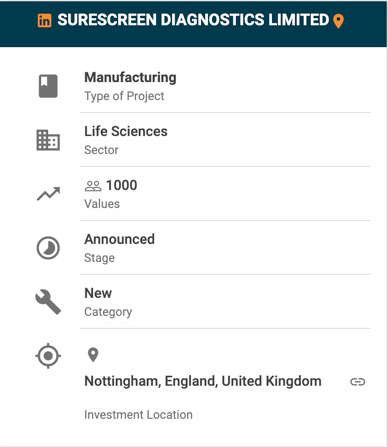Click the Investment Location label
Image resolution: width=388 pixels, height=447 pixels.
pyautogui.click(x=138, y=415)
